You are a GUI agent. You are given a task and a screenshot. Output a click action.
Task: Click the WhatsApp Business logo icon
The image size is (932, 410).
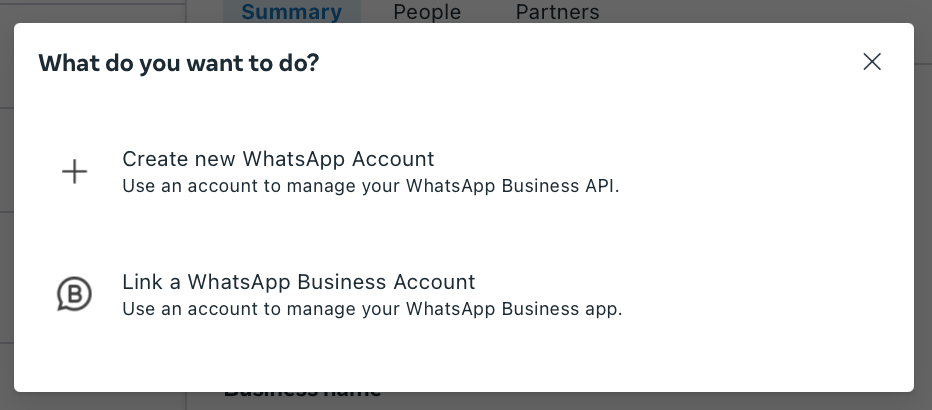pos(74,294)
